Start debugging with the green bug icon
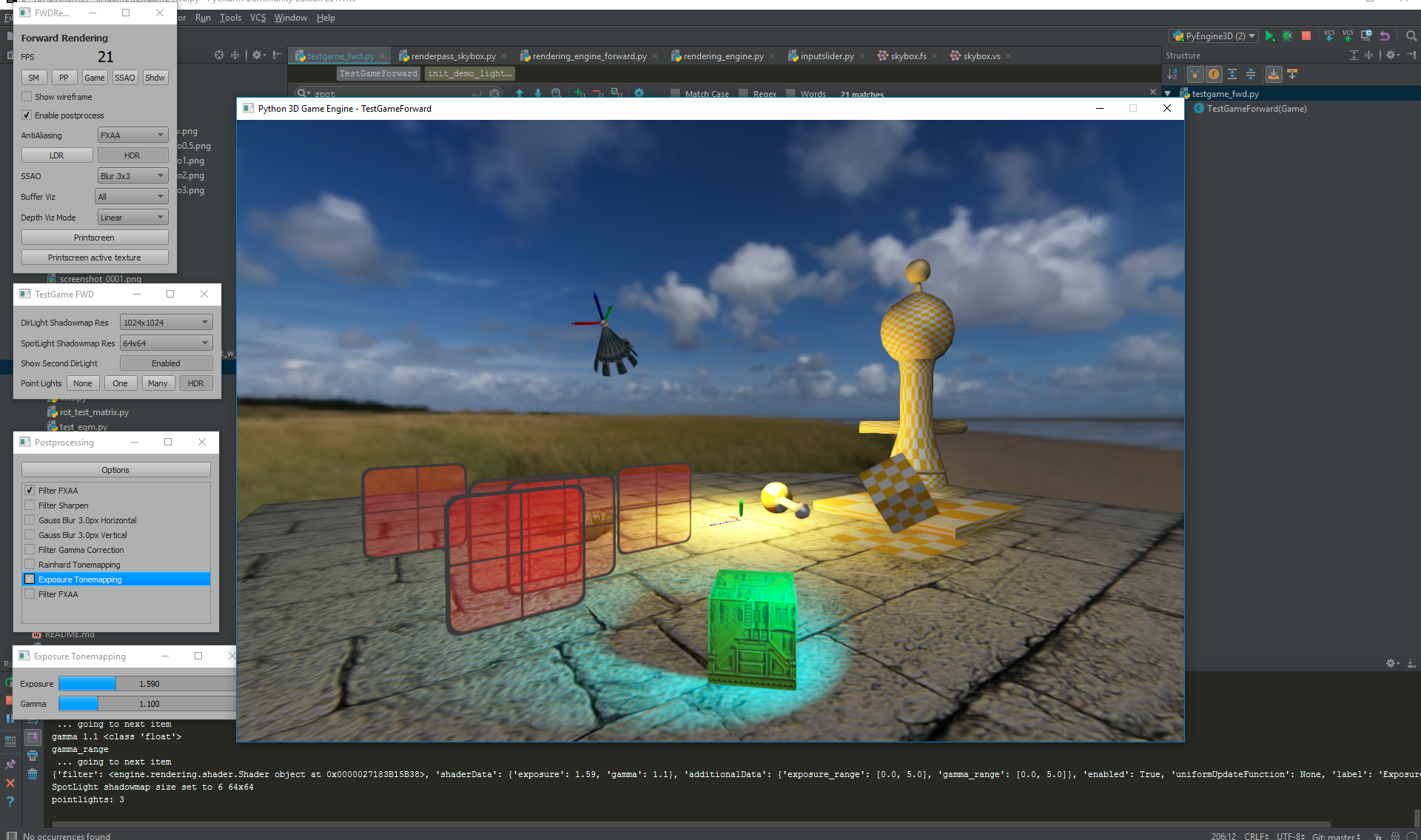This screenshot has width=1421, height=840. tap(1288, 36)
